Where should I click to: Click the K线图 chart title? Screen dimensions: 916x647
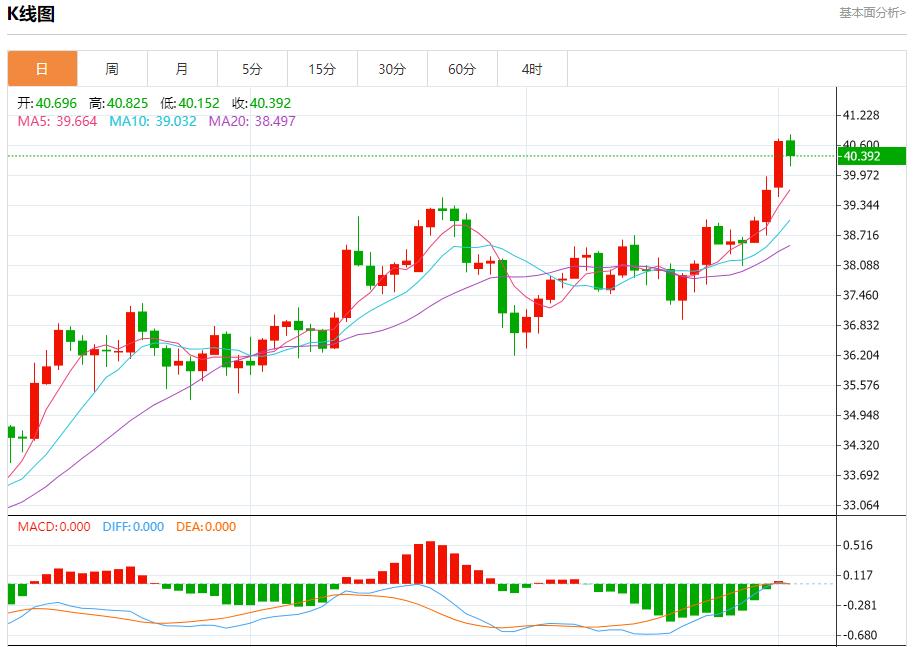pos(33,13)
